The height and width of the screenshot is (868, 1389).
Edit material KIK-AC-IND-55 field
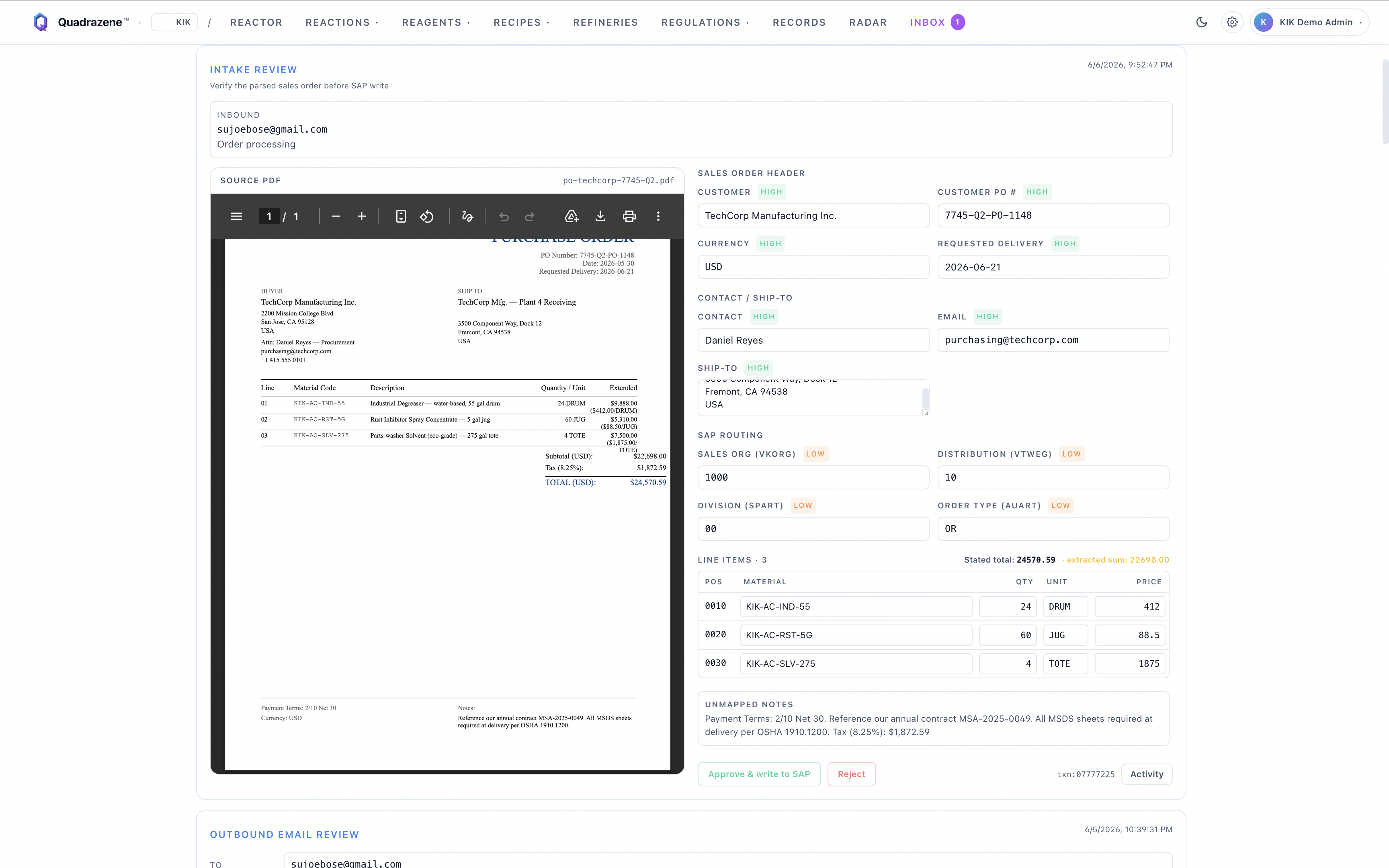[856, 606]
